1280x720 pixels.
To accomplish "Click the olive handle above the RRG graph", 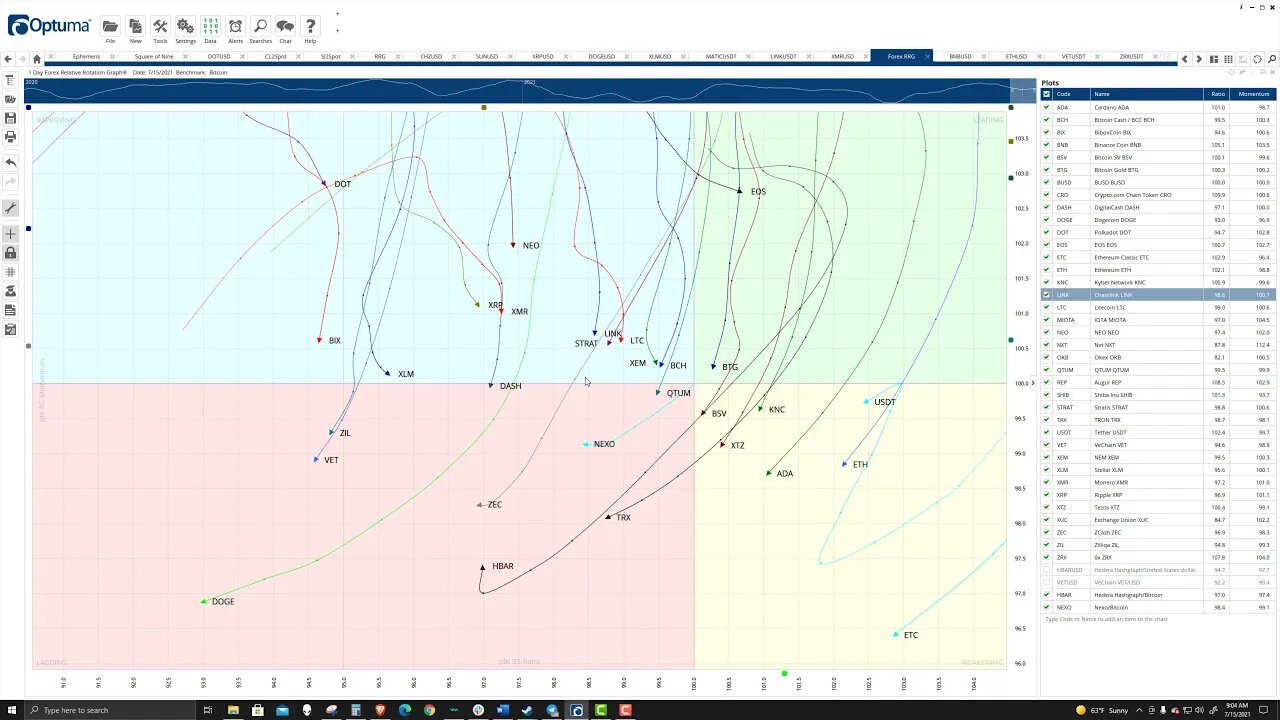I will (x=484, y=107).
